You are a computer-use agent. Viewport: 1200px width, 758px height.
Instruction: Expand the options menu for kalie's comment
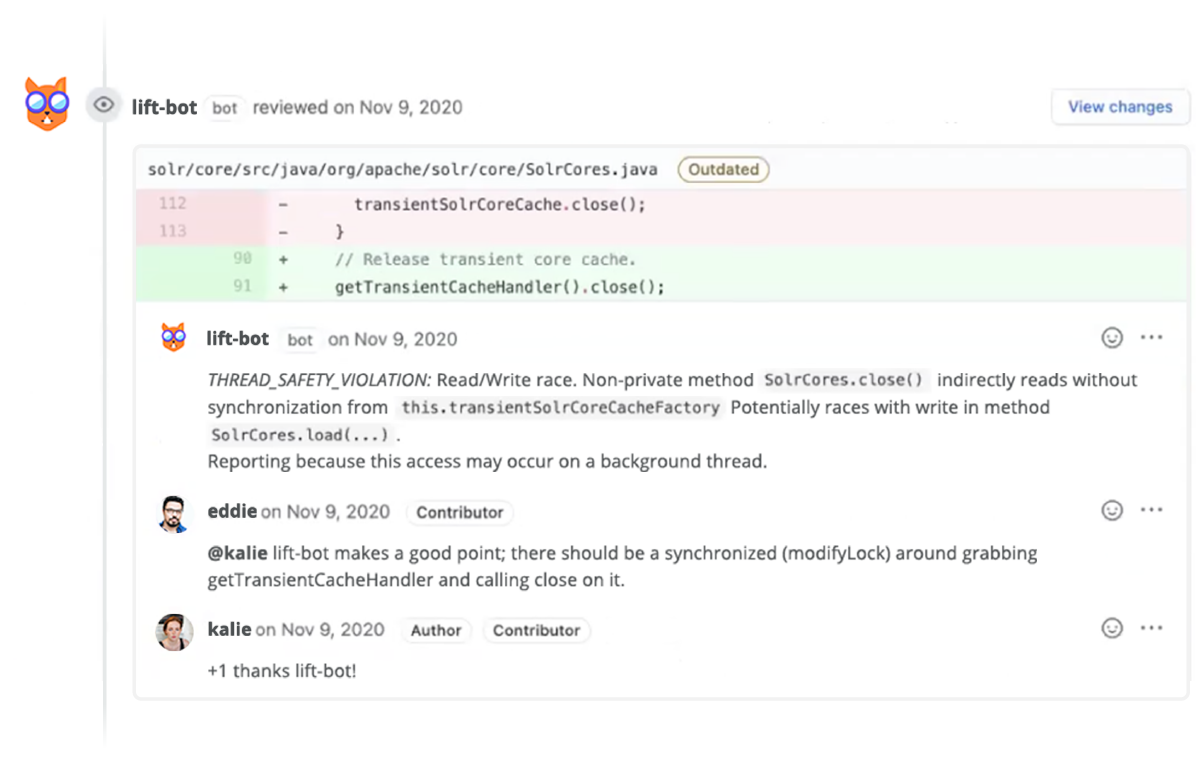[x=1151, y=629]
